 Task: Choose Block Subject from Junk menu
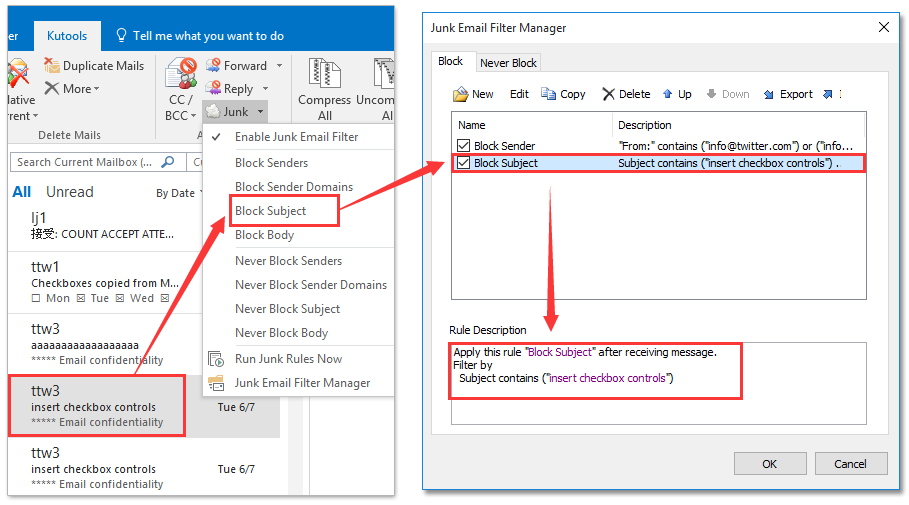(270, 211)
